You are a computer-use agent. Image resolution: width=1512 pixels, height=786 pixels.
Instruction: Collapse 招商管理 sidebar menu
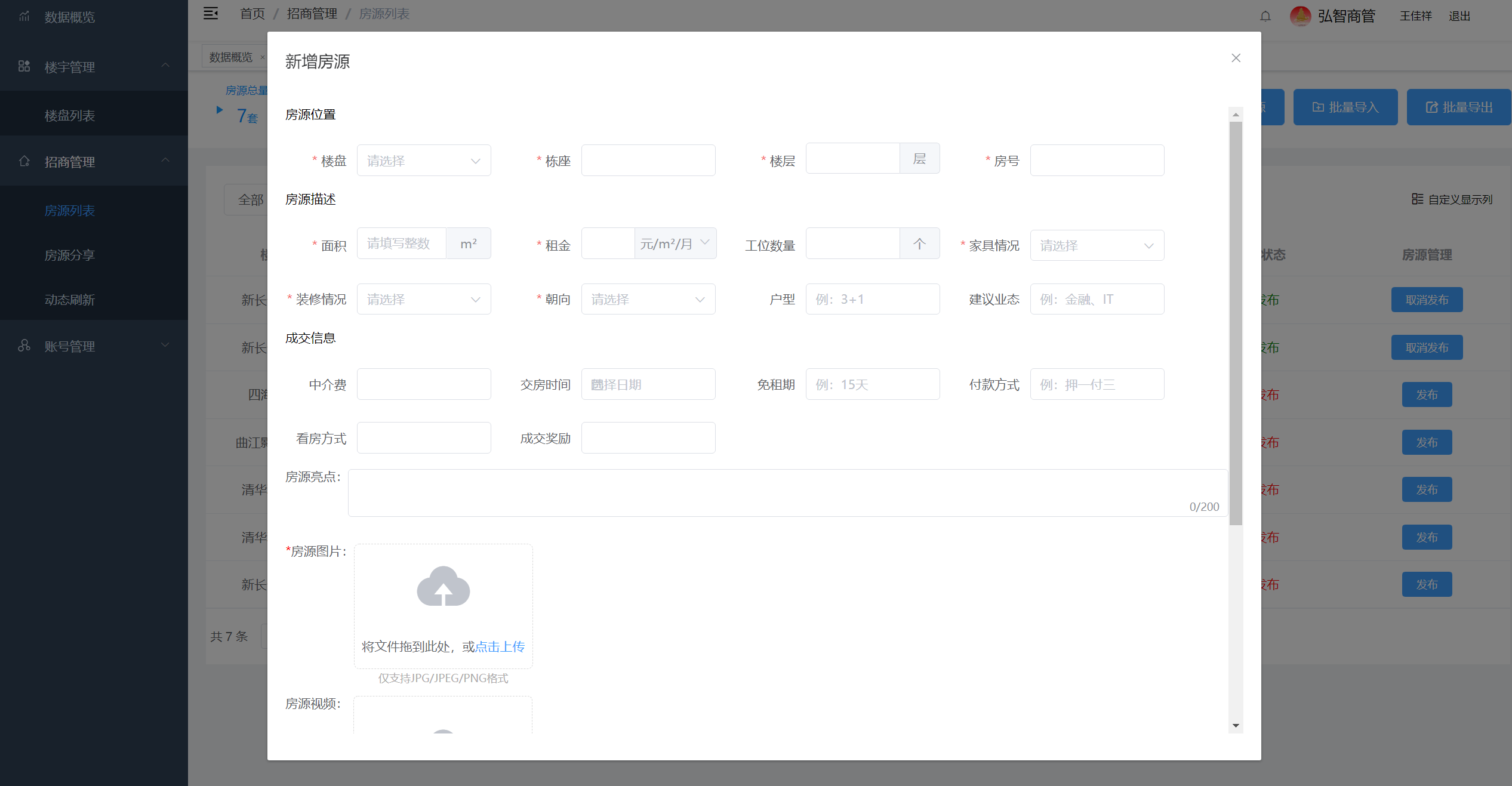coord(94,162)
